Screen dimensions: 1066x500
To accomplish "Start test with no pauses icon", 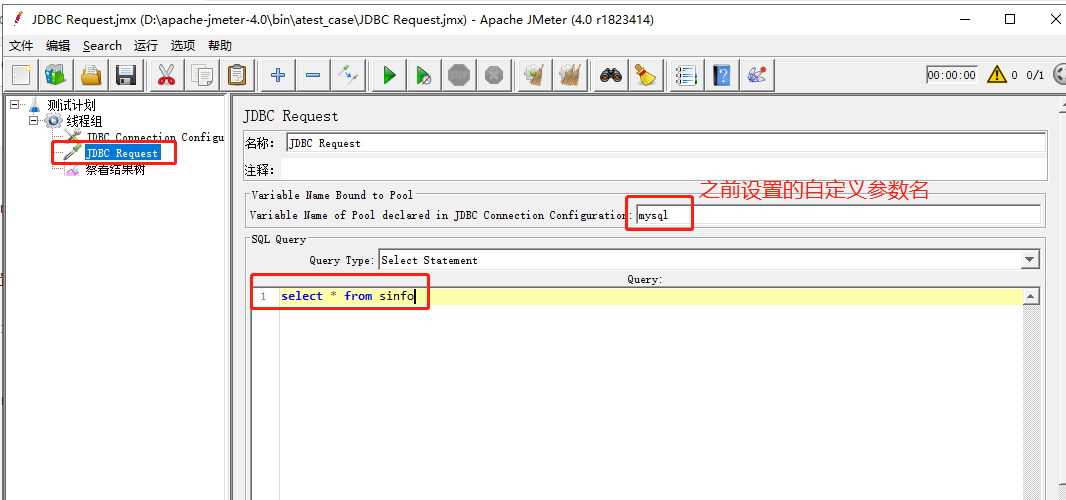I will (x=424, y=75).
